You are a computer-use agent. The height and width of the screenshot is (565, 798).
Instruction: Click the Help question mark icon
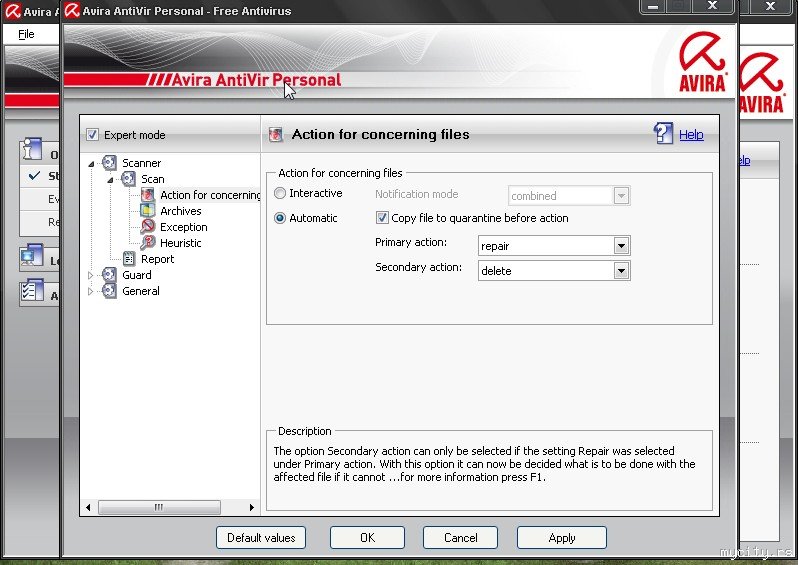(x=663, y=134)
